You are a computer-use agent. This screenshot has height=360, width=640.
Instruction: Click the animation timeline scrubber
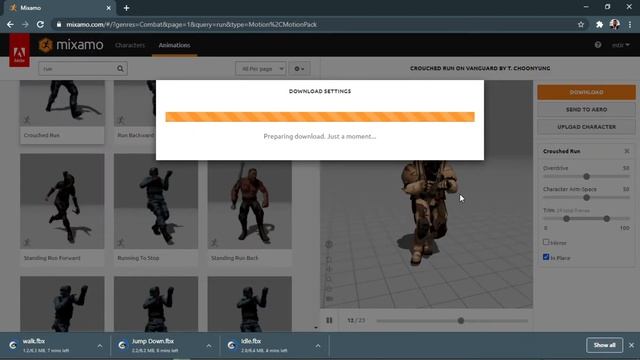point(461,321)
